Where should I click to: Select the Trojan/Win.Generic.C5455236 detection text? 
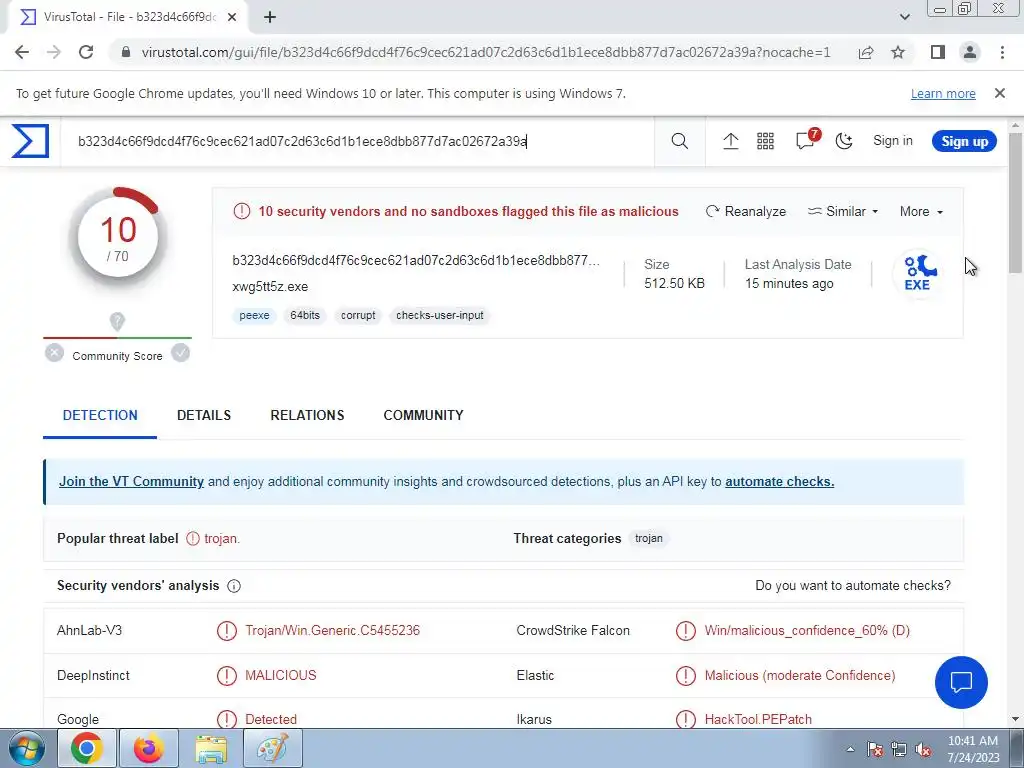coord(332,631)
